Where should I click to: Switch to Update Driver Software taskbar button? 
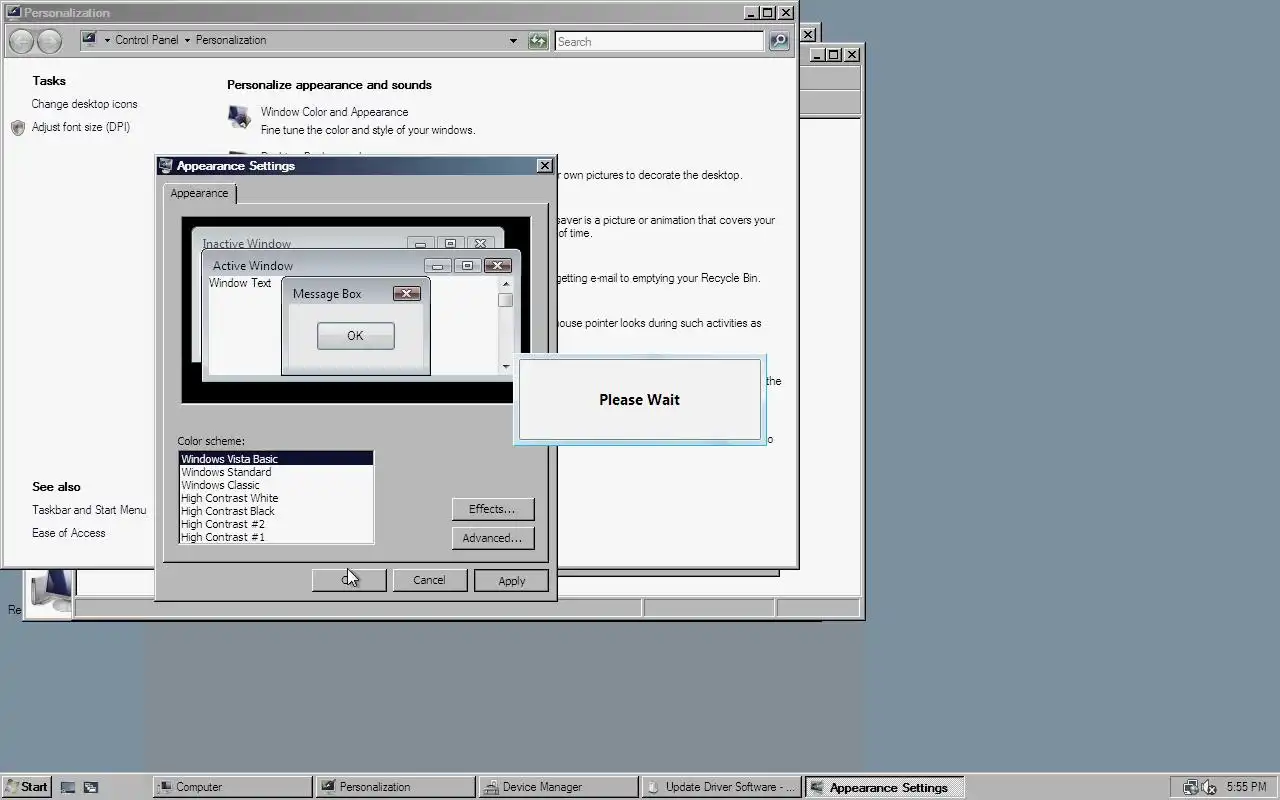(x=721, y=787)
